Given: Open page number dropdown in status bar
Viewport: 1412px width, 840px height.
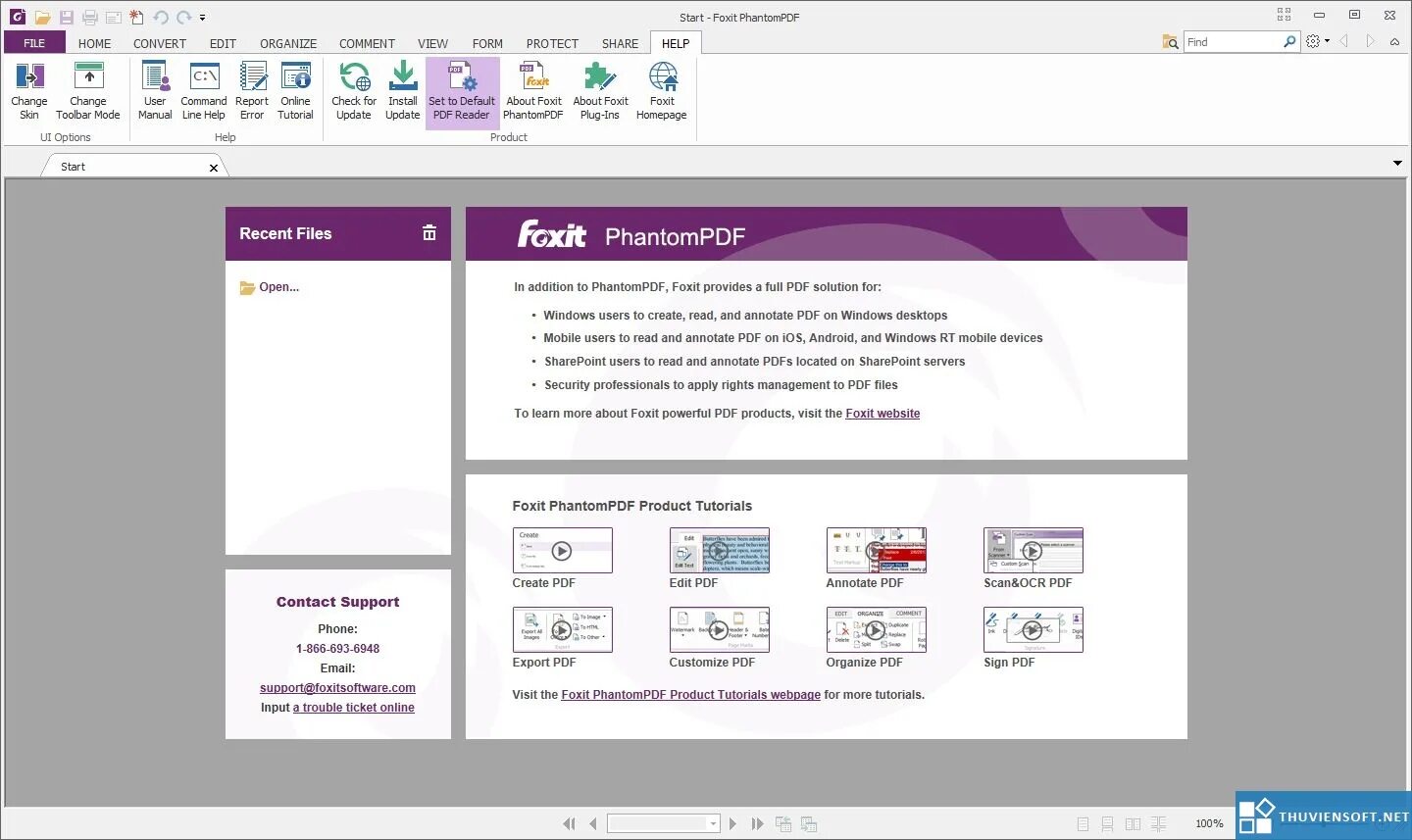Looking at the screenshot, I should tap(713, 824).
